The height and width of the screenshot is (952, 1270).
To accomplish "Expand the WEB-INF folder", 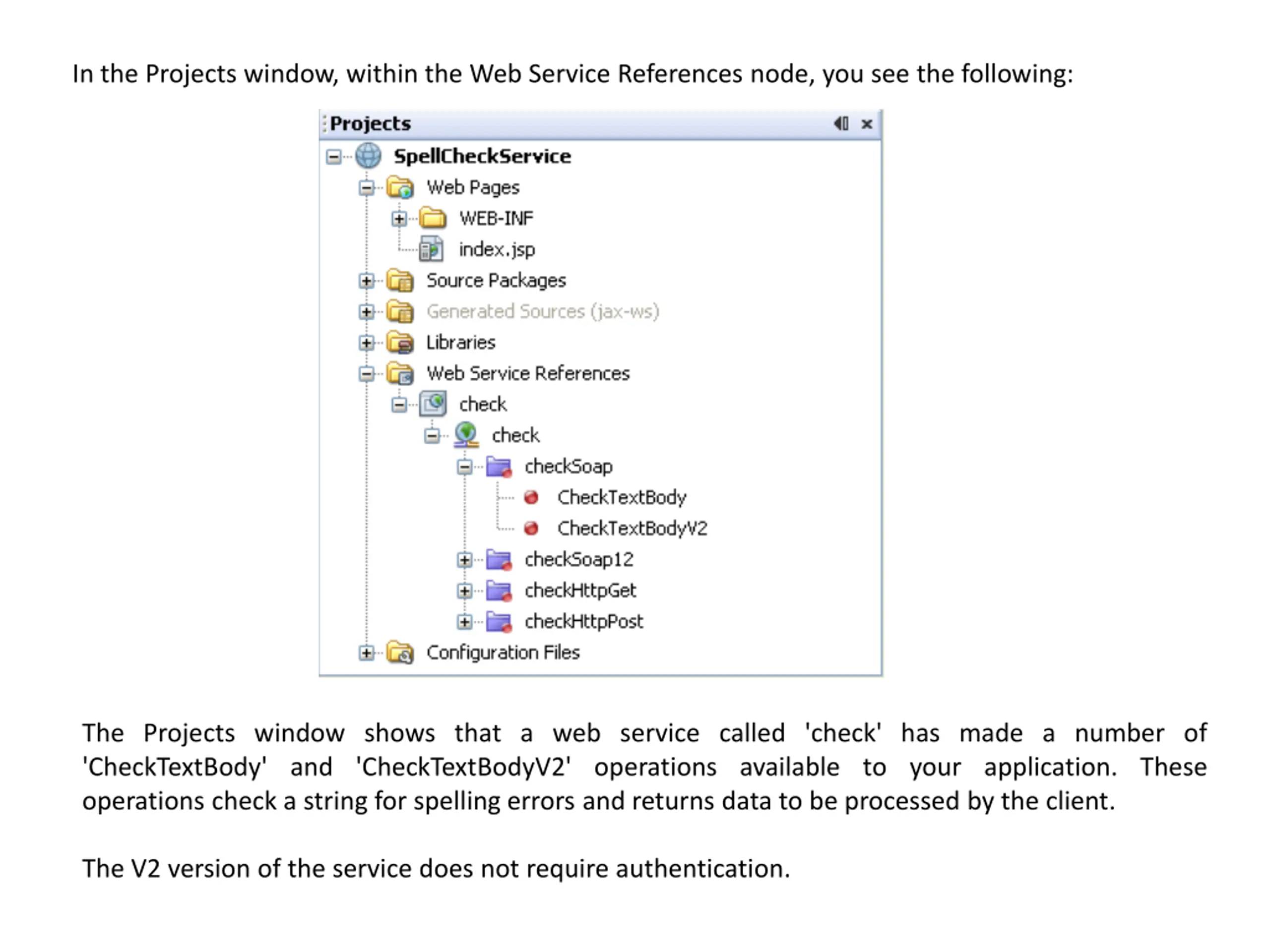I will [399, 219].
